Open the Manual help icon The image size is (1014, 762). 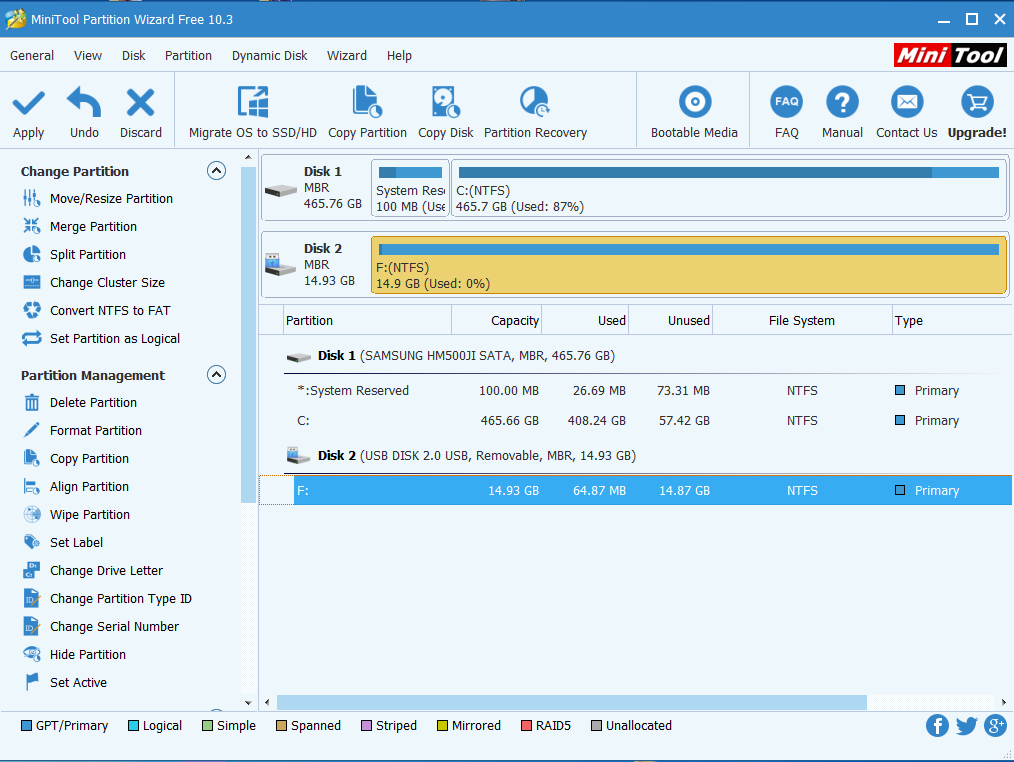842,102
